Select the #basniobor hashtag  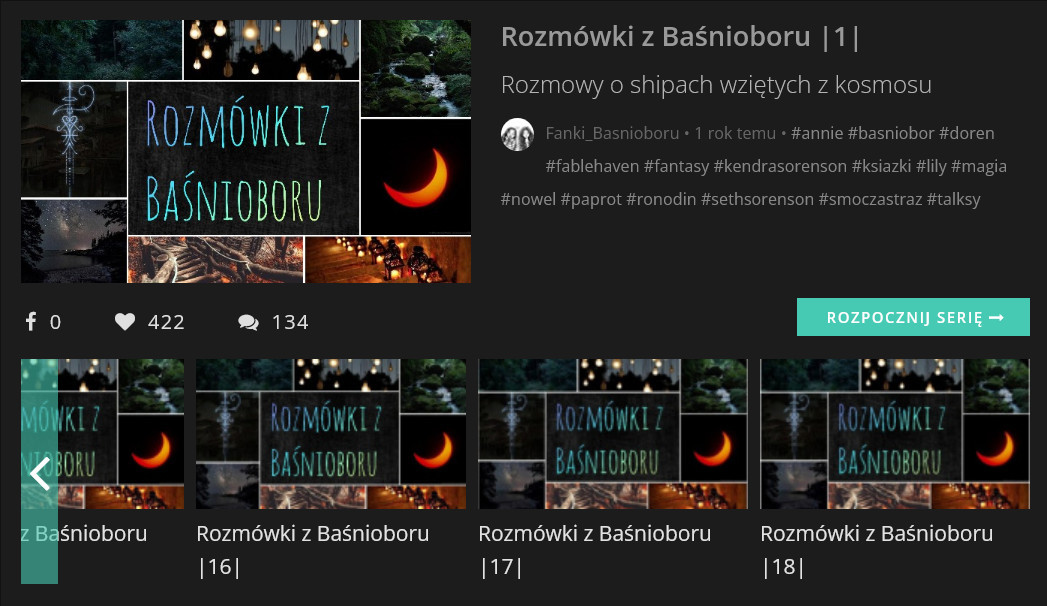[x=890, y=133]
